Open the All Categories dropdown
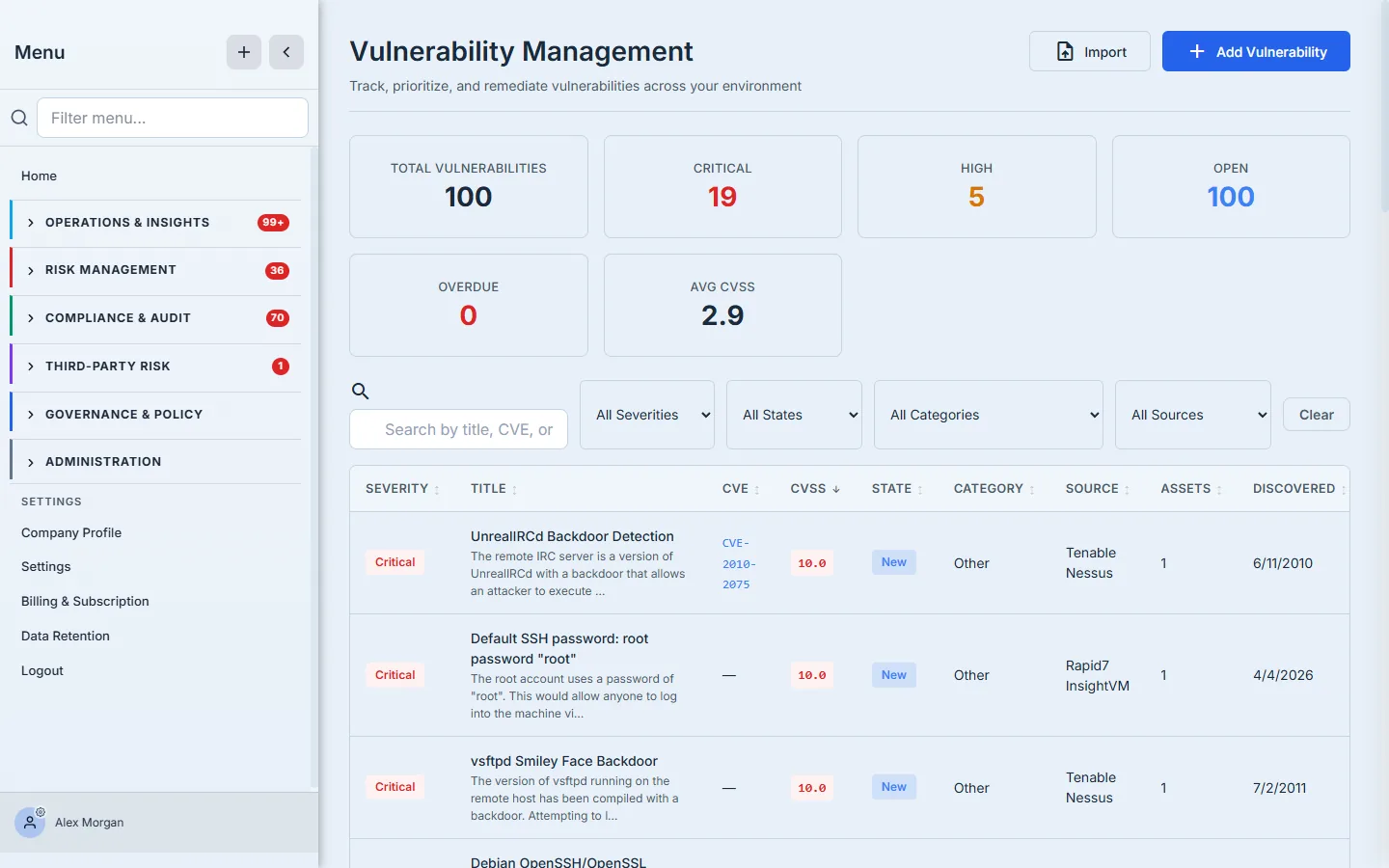Viewport: 1389px width, 868px height. click(989, 415)
